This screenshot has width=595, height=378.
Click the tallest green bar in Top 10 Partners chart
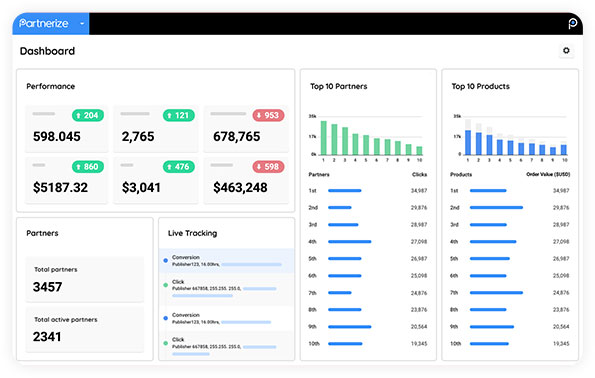(x=324, y=138)
